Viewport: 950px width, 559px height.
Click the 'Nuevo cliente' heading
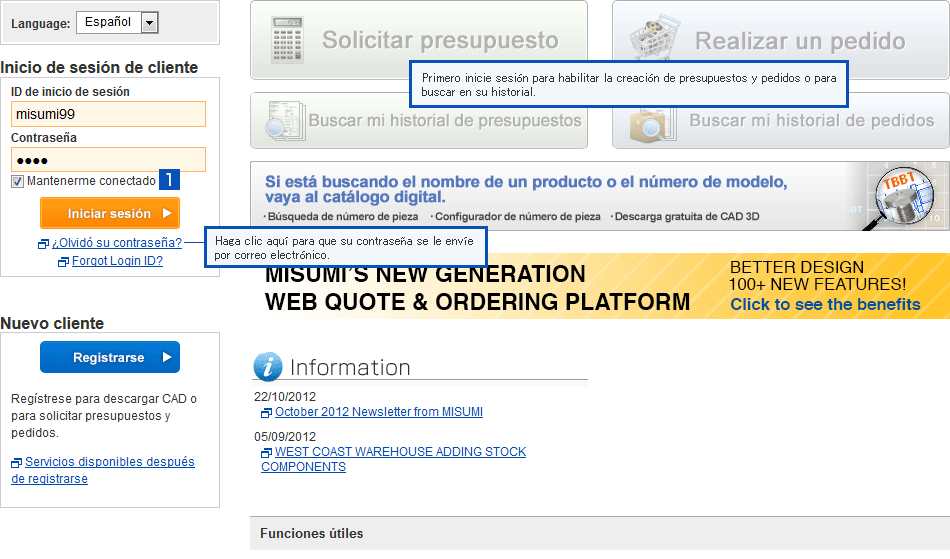[x=52, y=323]
